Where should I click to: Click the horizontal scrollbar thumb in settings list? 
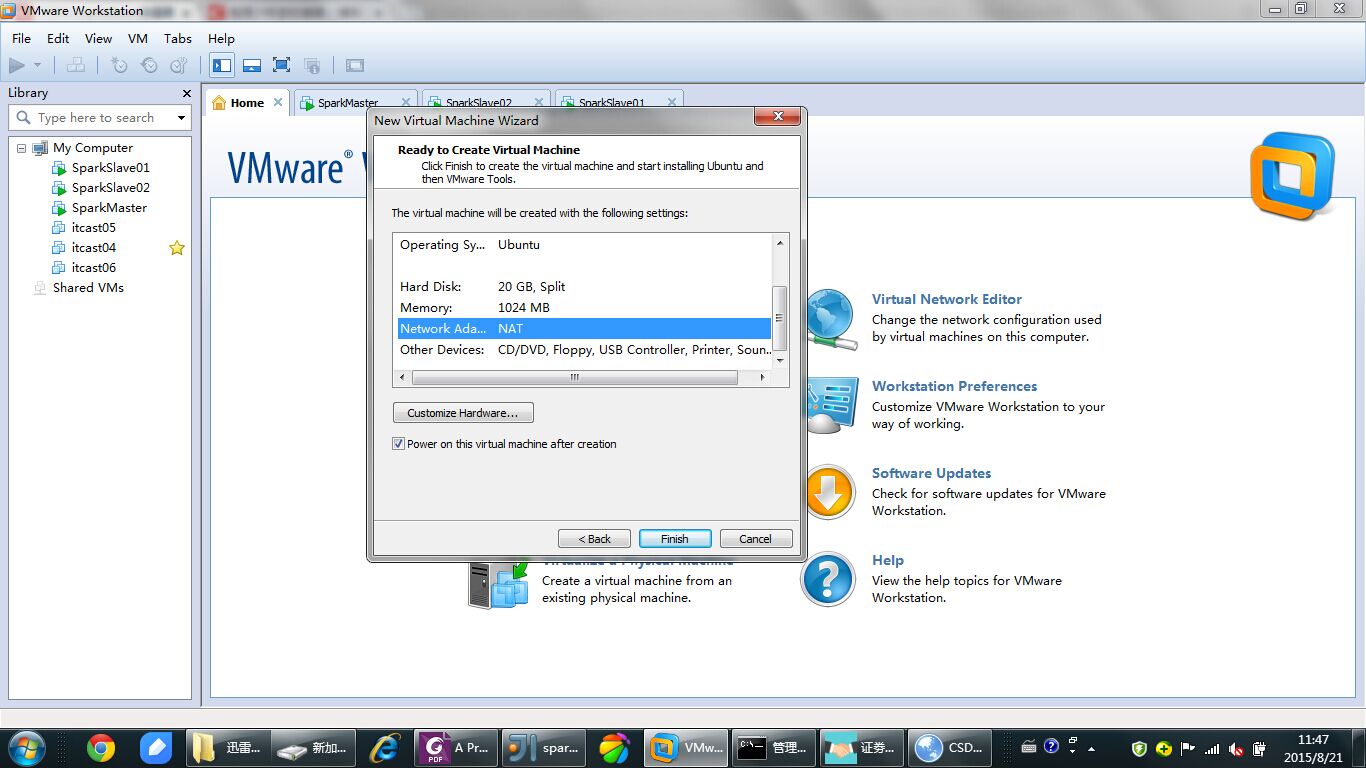click(x=574, y=378)
